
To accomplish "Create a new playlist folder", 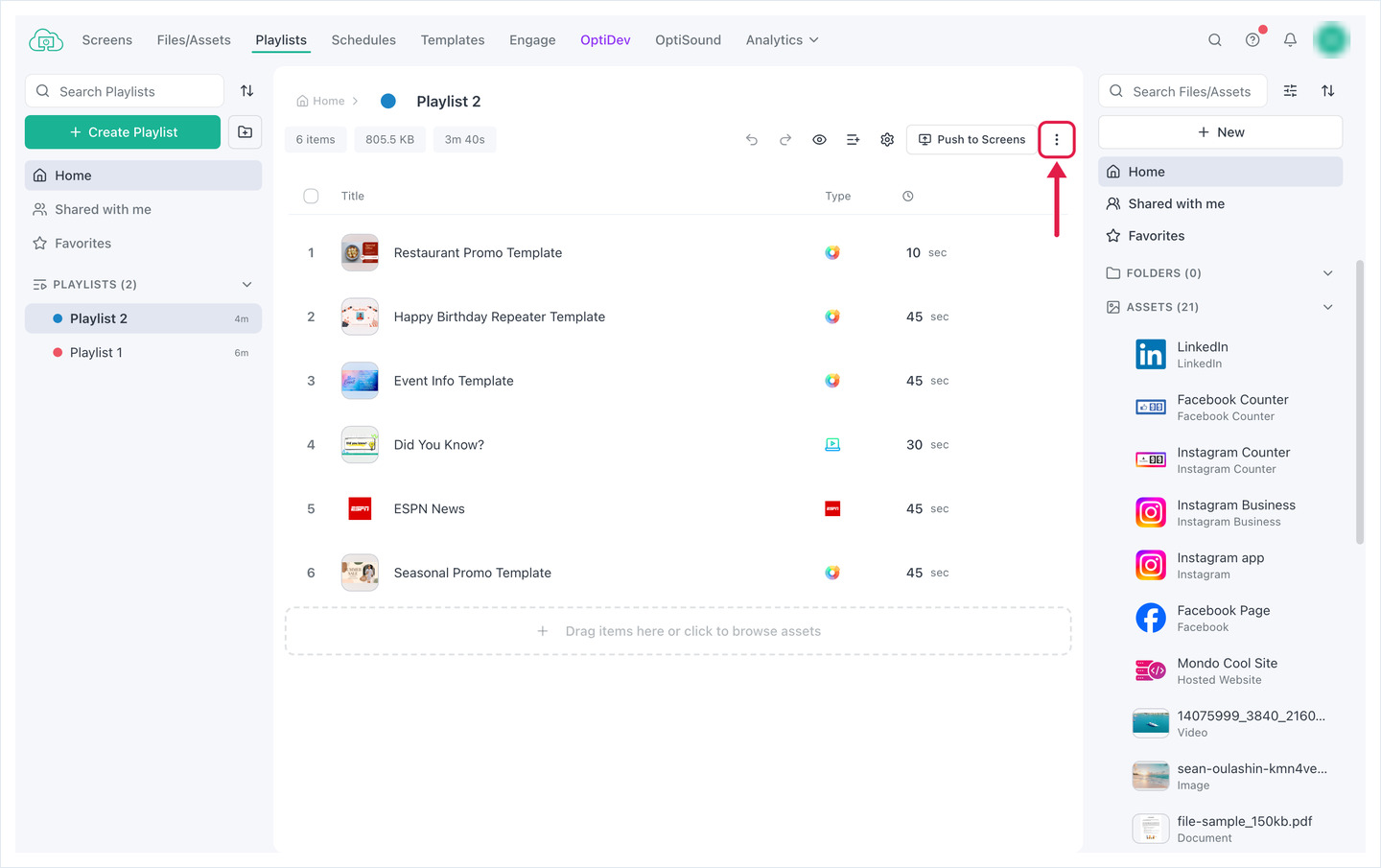I will 246,132.
